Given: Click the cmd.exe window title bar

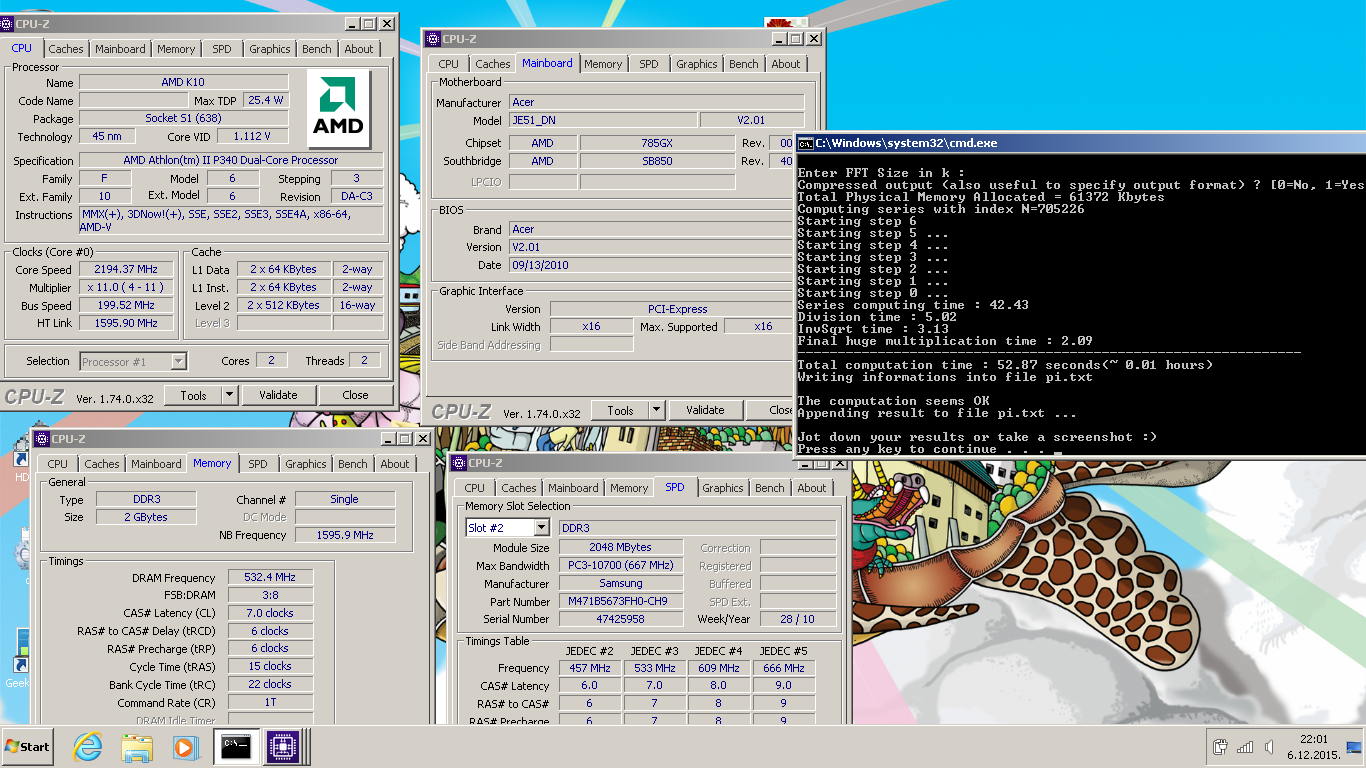Looking at the screenshot, I should tap(1080, 143).
